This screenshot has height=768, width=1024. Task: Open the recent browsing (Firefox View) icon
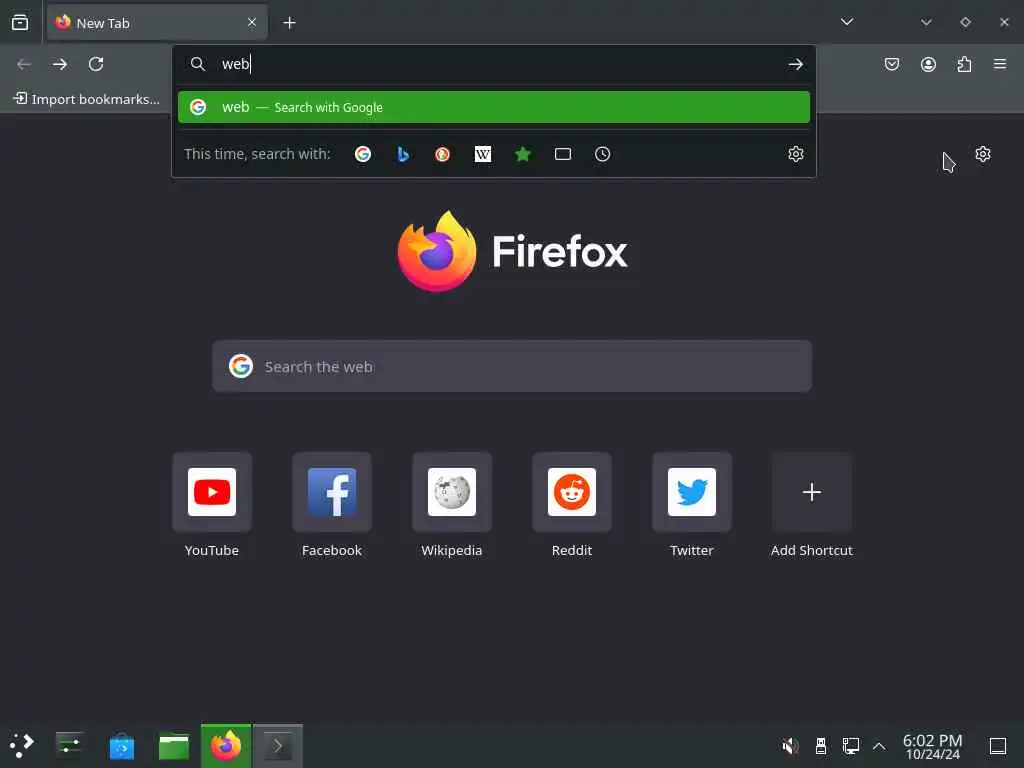[20, 22]
